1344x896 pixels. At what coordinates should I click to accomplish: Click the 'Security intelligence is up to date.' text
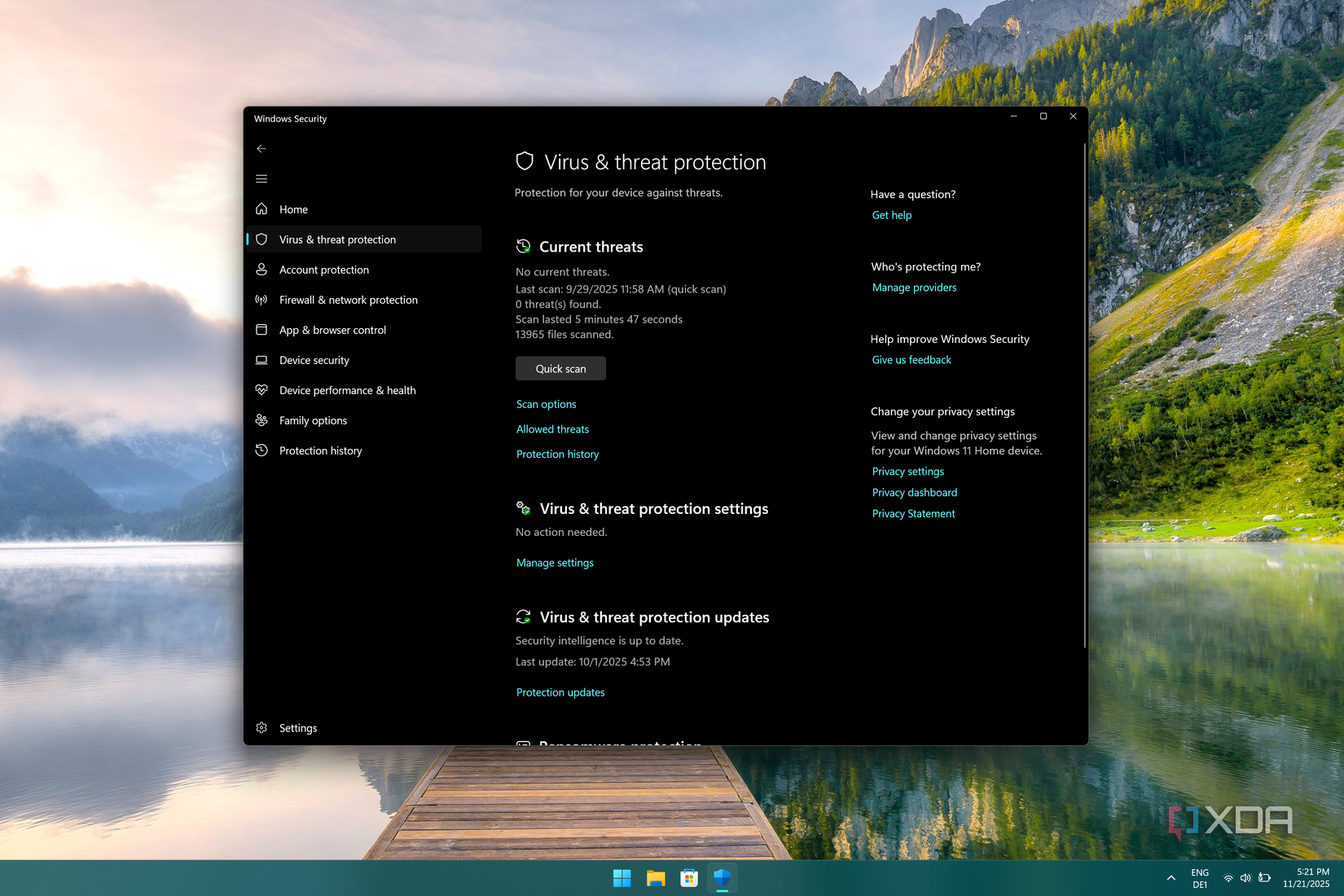[600, 641]
